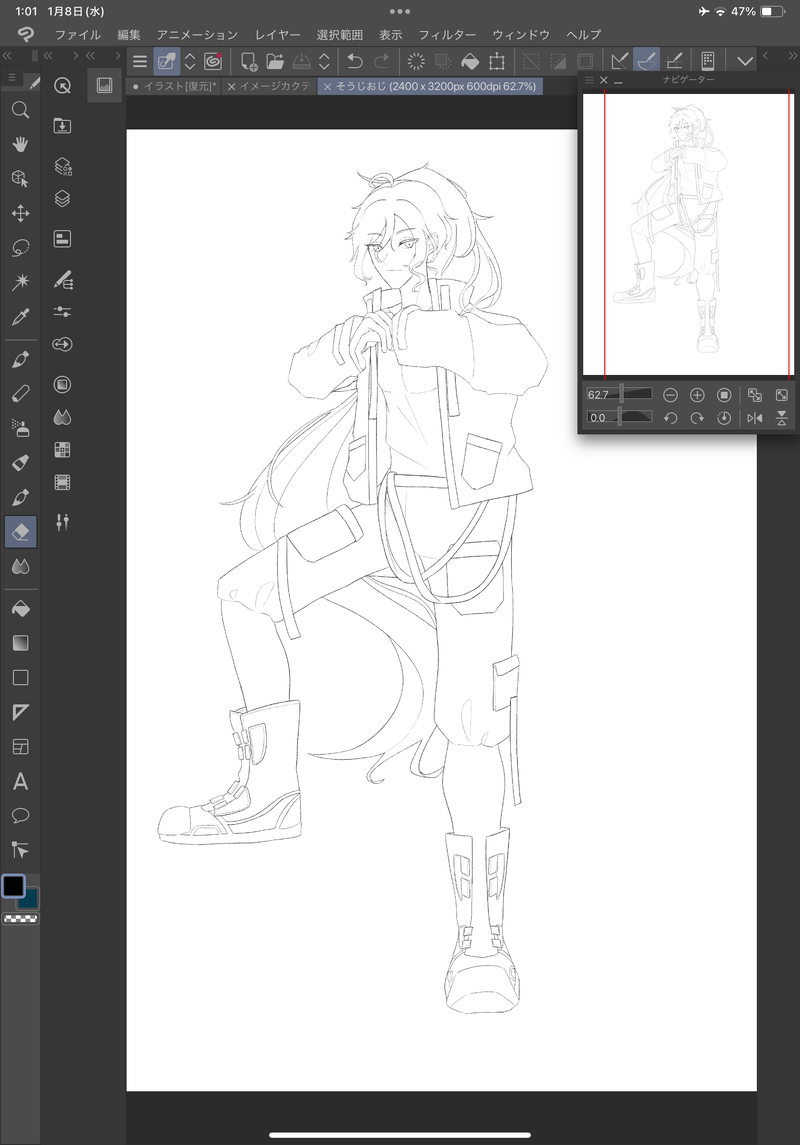Select the Move layer tool
Image resolution: width=800 pixels, height=1145 pixels.
coord(20,213)
